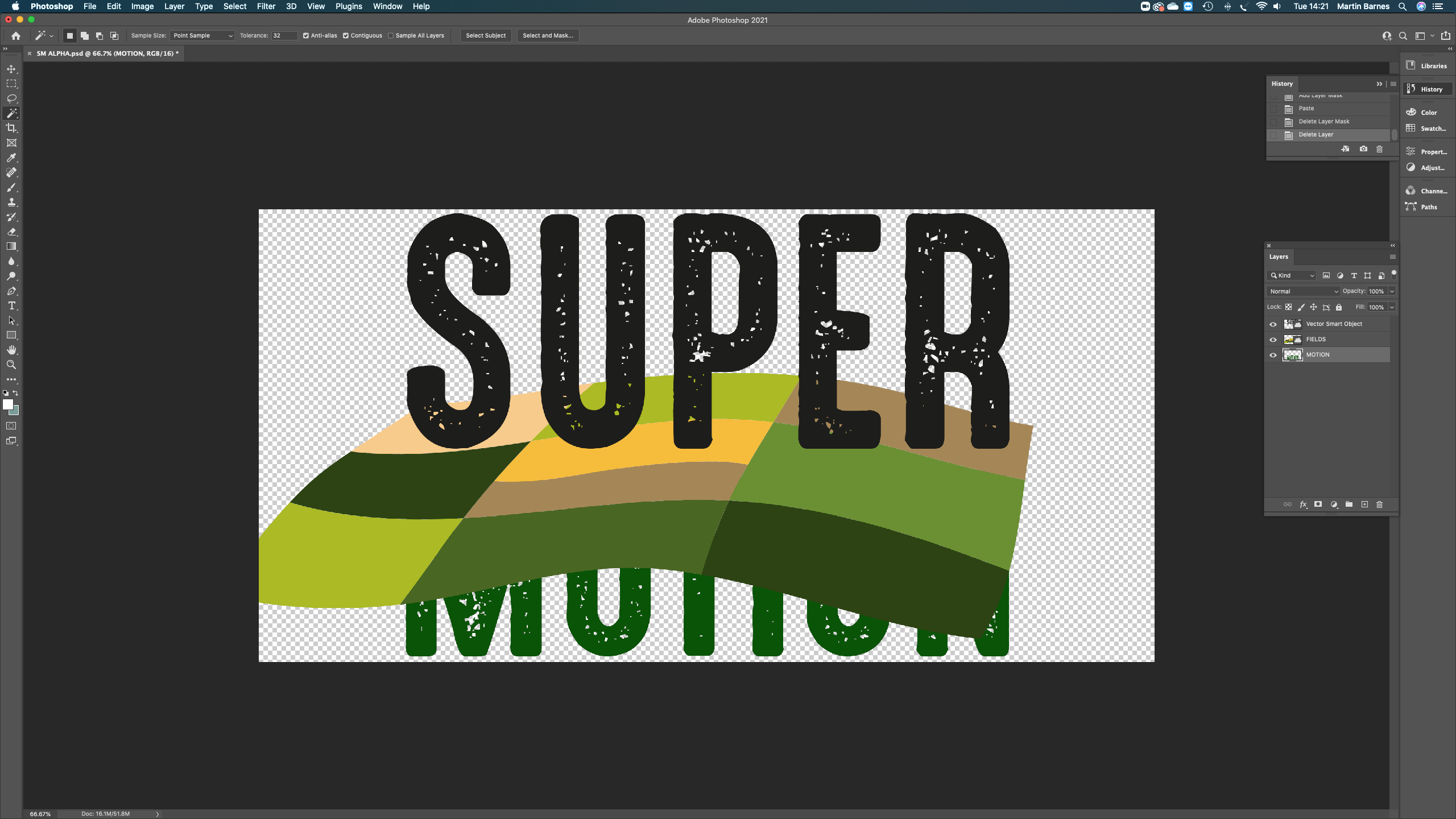Enable Sample All Layers

tap(391, 35)
